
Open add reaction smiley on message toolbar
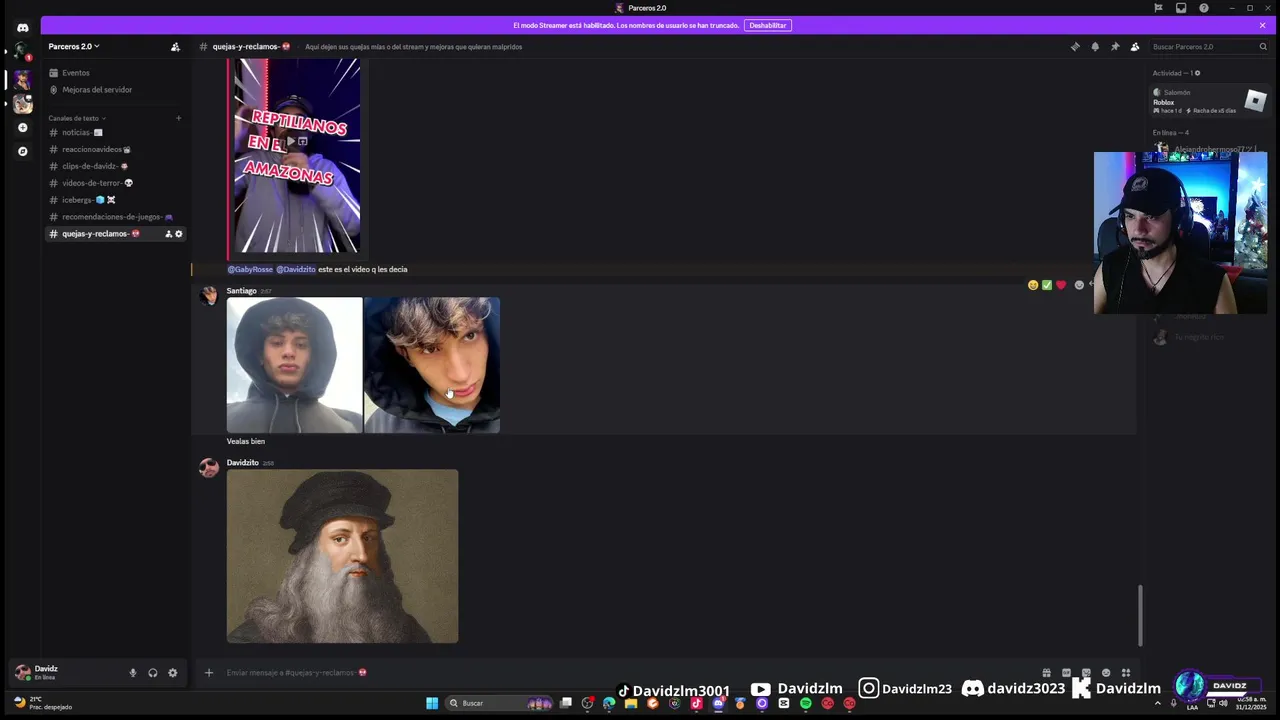click(1079, 285)
